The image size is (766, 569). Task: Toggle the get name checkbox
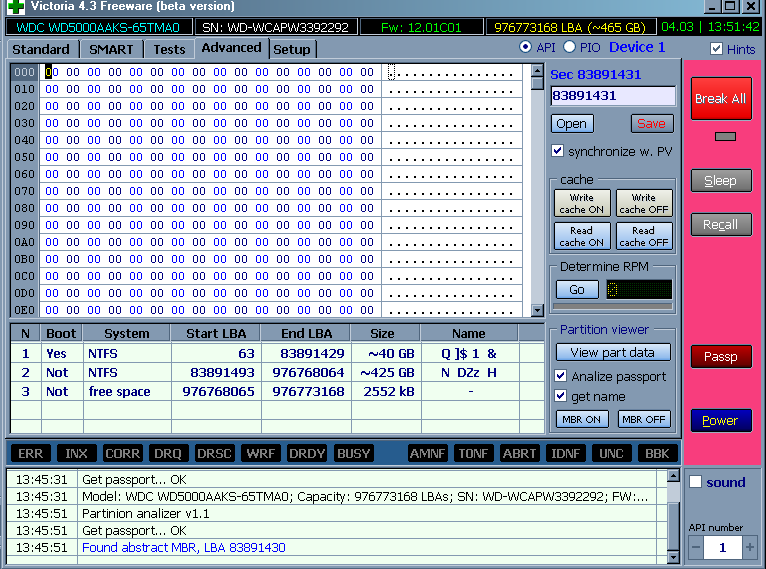pos(561,396)
